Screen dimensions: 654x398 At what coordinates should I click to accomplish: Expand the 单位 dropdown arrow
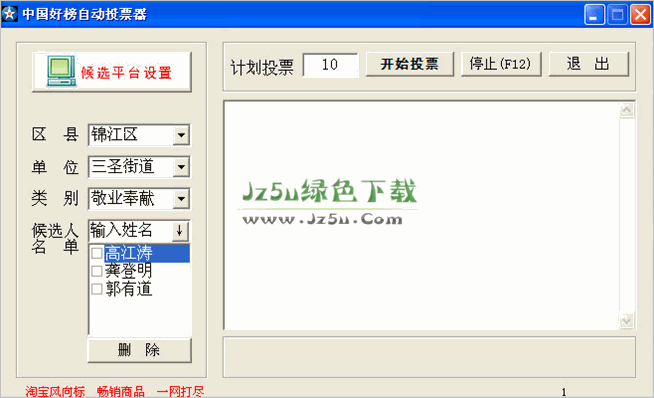click(181, 167)
